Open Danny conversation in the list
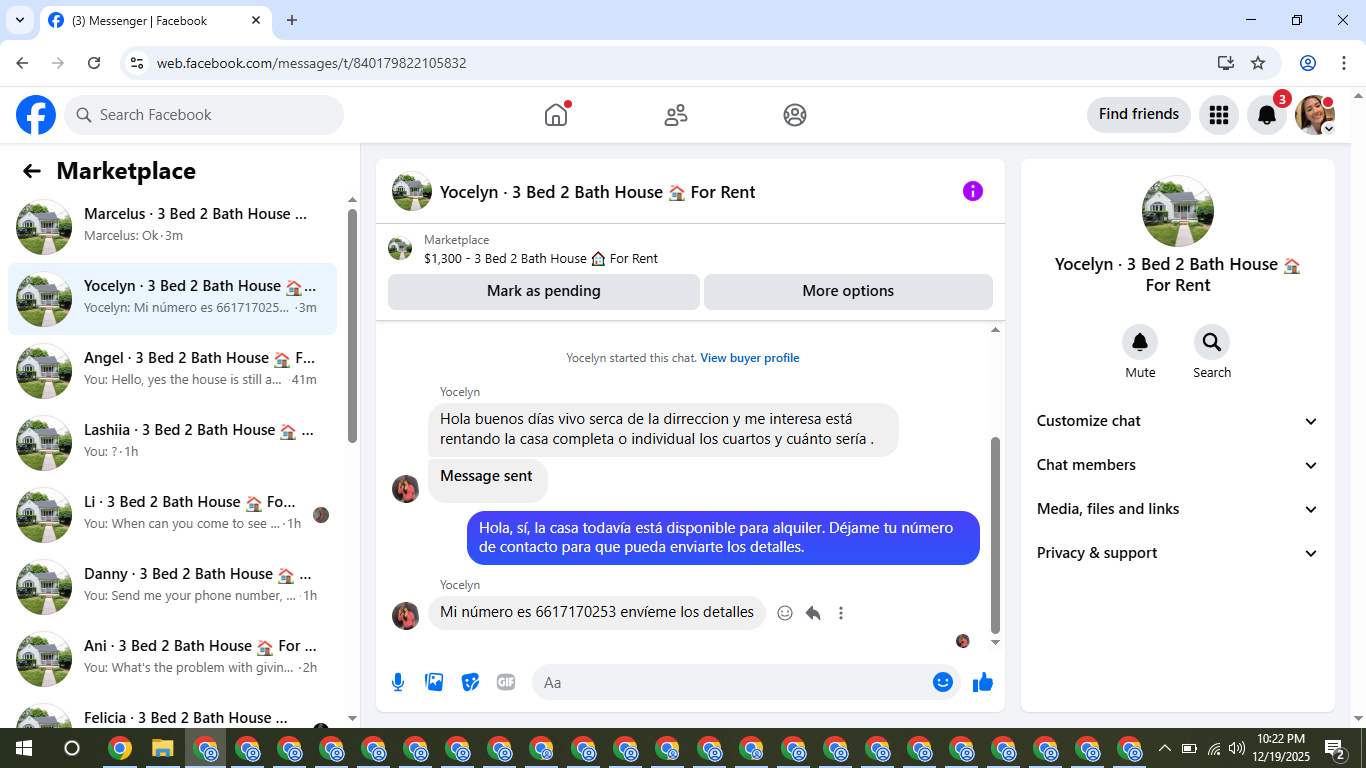Viewport: 1366px width, 768px height. 172,586
